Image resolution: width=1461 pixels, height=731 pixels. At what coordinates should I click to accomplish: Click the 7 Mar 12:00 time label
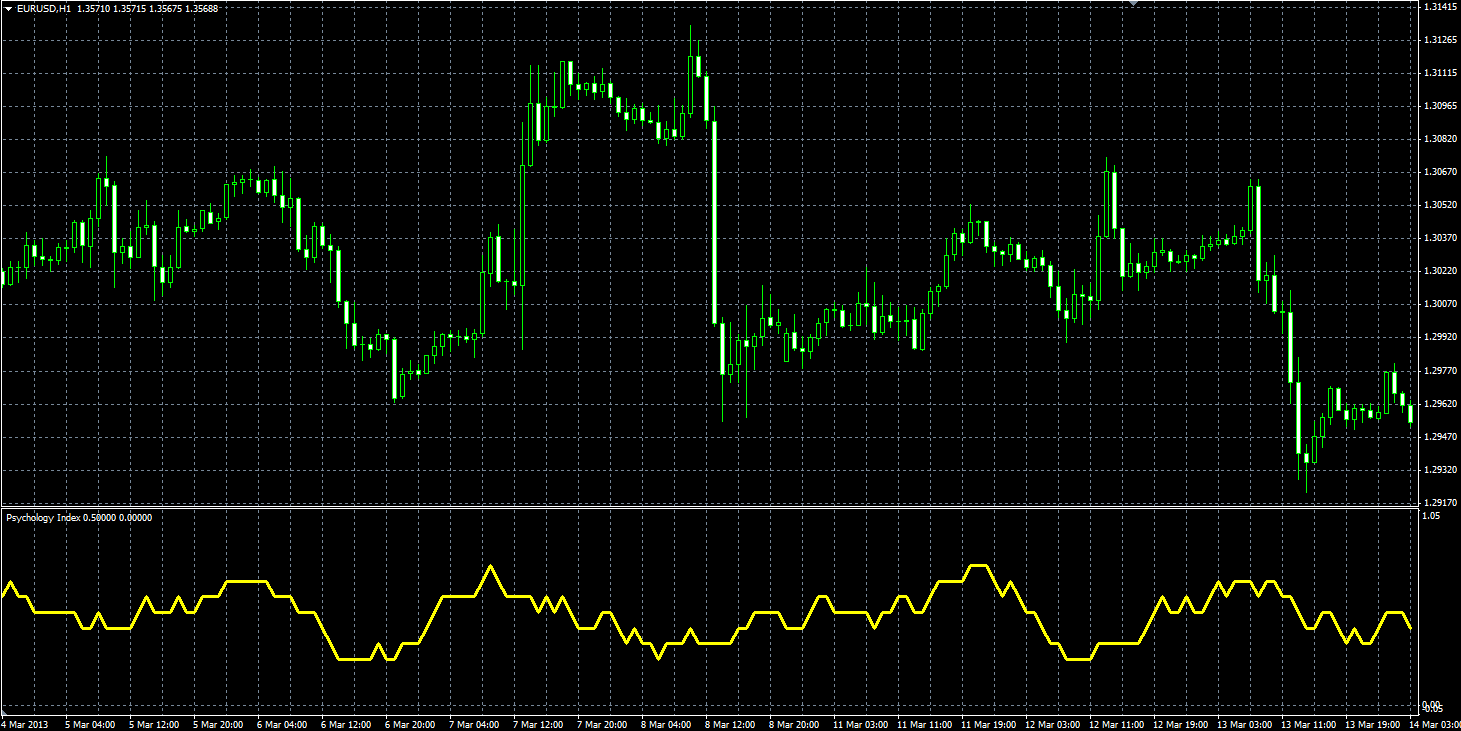point(538,724)
